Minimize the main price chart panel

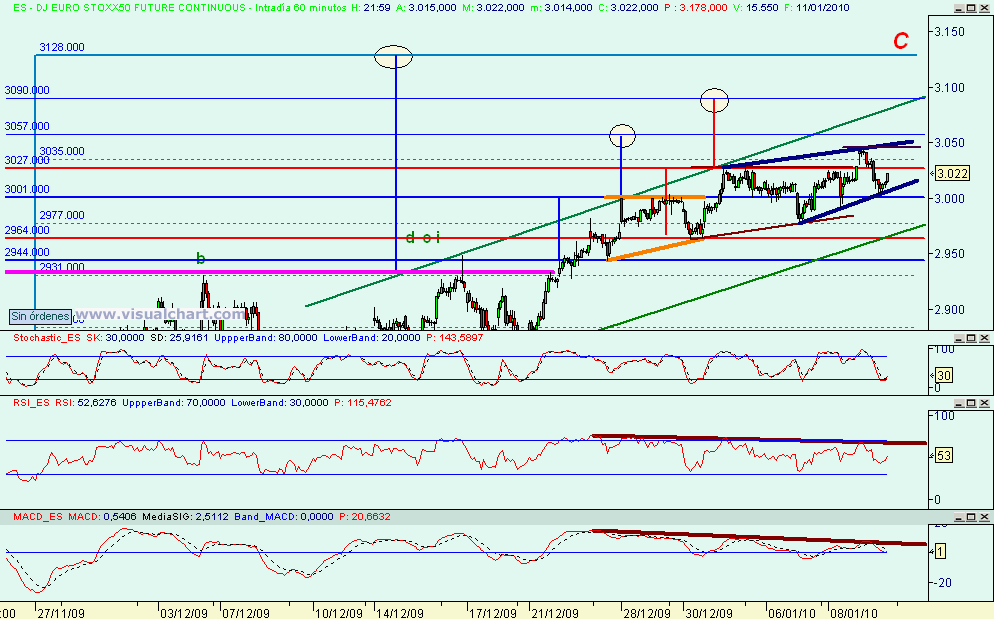(958, 8)
